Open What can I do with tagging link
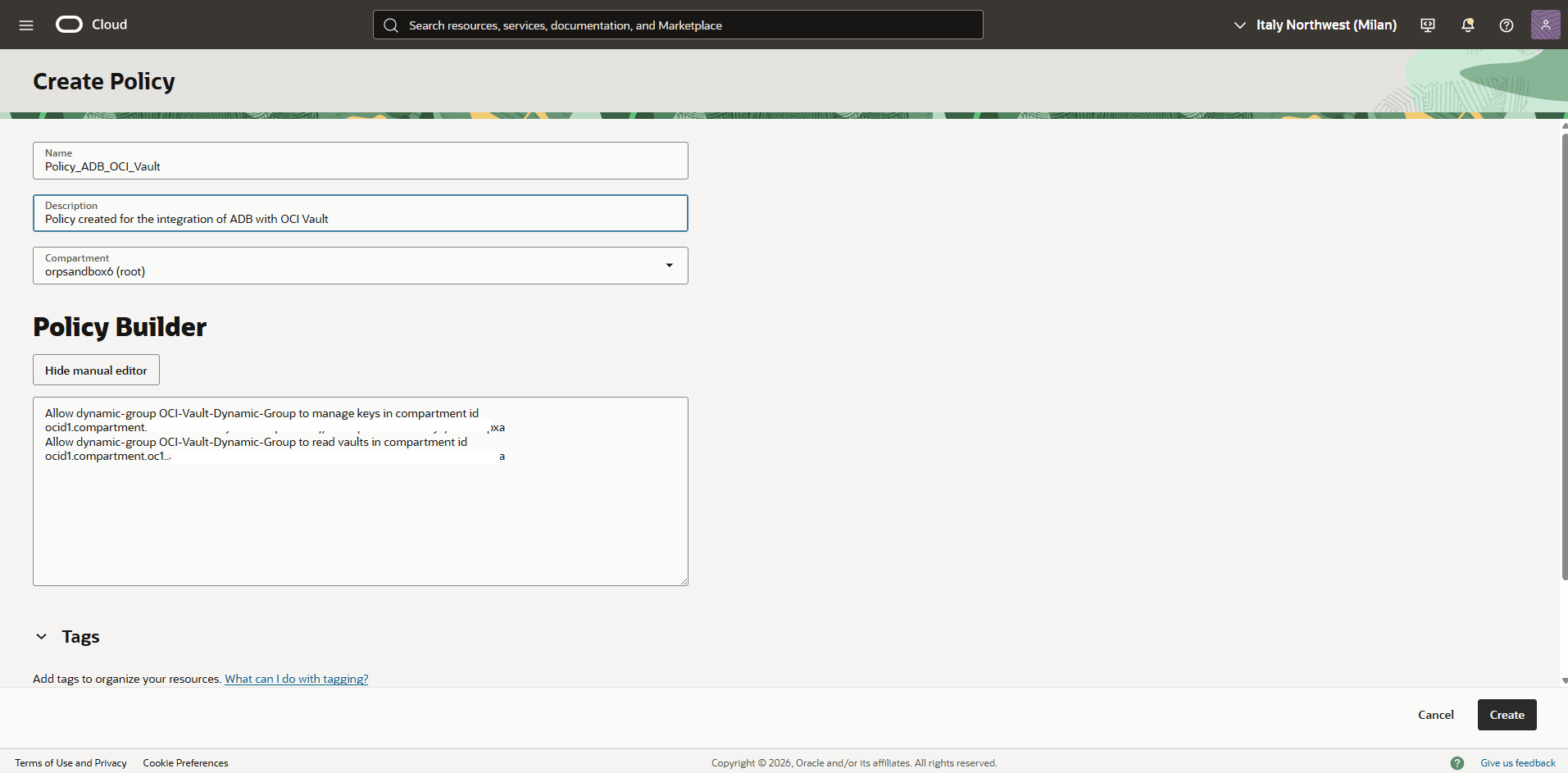 (297, 679)
